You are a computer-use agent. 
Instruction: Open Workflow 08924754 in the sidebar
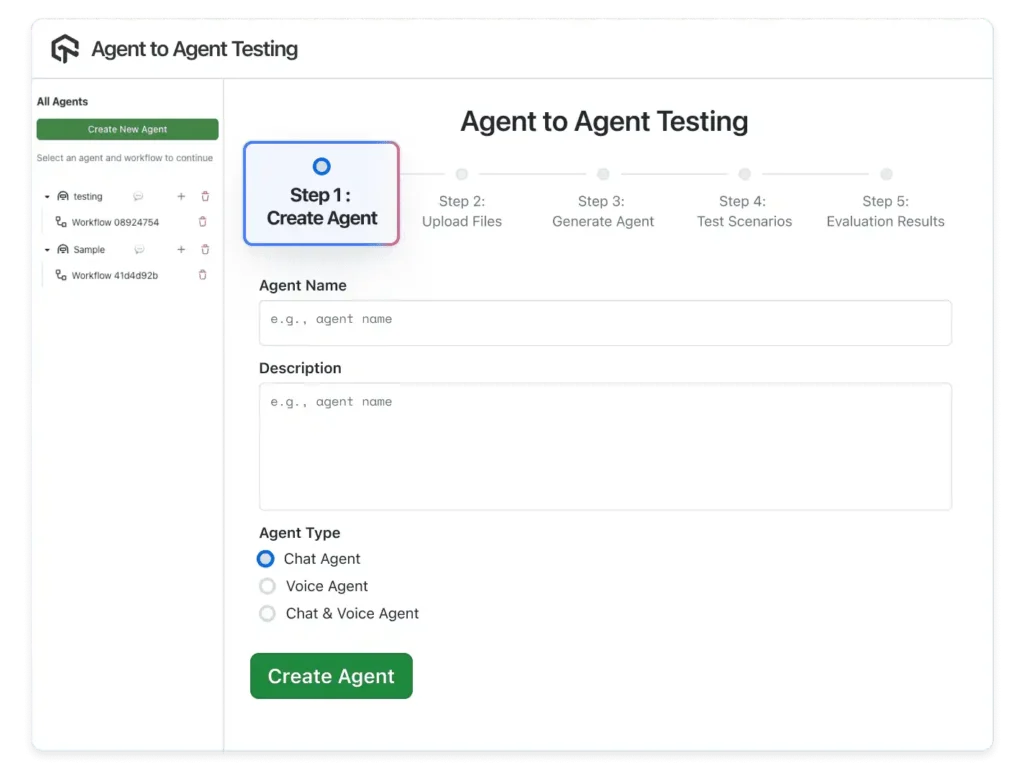(114, 222)
